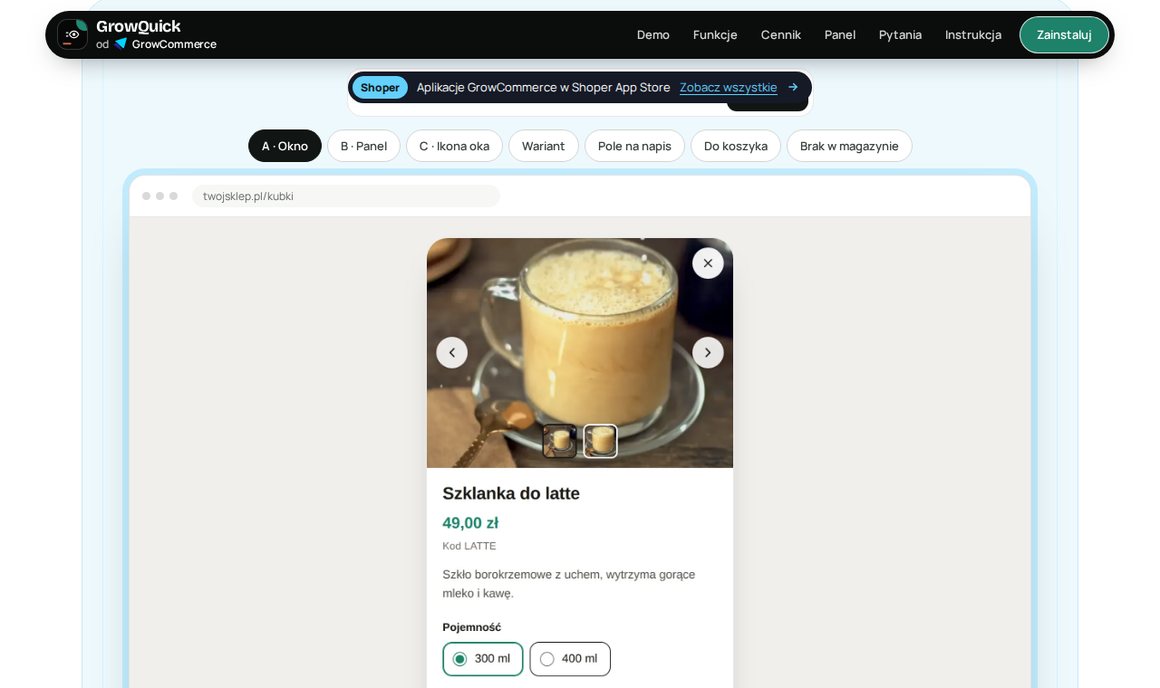The height and width of the screenshot is (688, 1160).
Task: Open the Demo nav link
Action: pyautogui.click(x=653, y=35)
